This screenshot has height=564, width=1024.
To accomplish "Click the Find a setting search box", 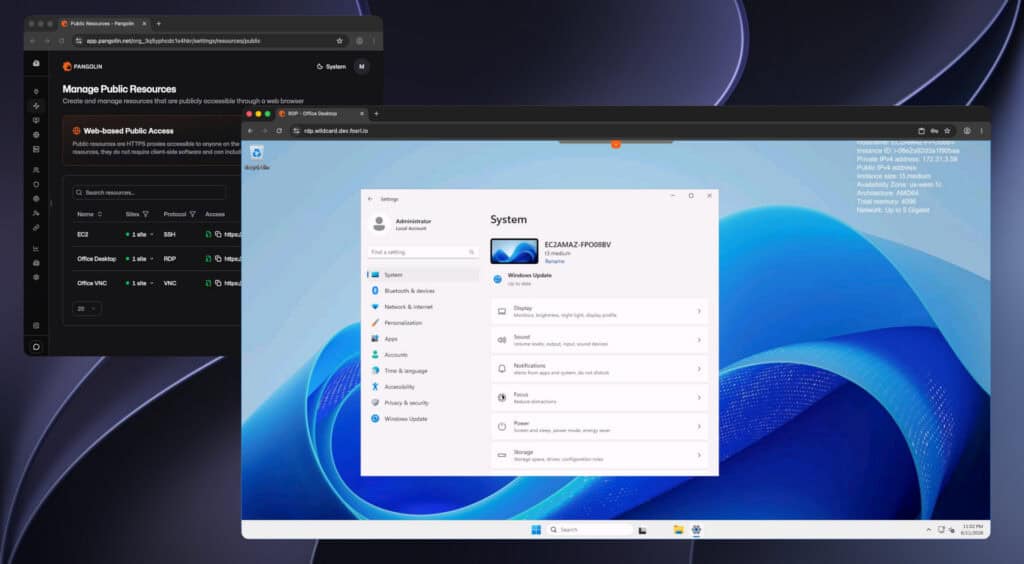I will click(x=423, y=252).
